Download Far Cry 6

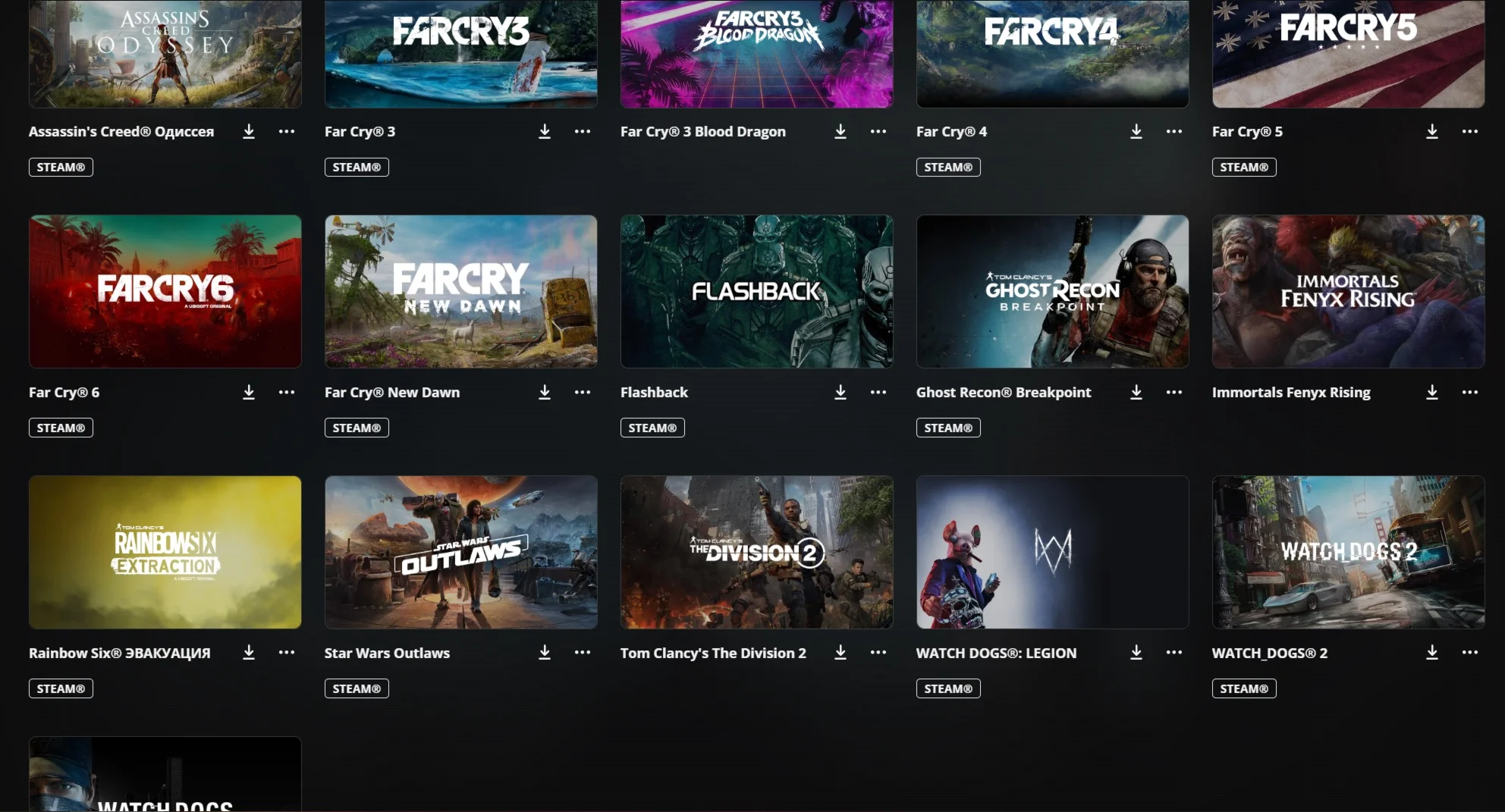(249, 393)
